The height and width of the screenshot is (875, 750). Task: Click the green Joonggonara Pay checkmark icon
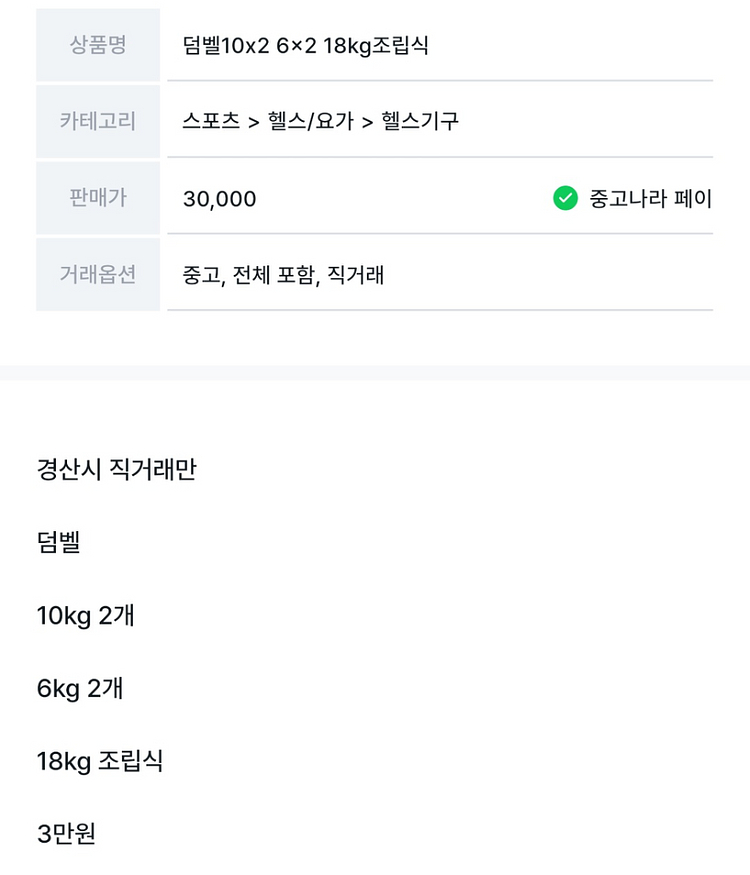point(565,198)
